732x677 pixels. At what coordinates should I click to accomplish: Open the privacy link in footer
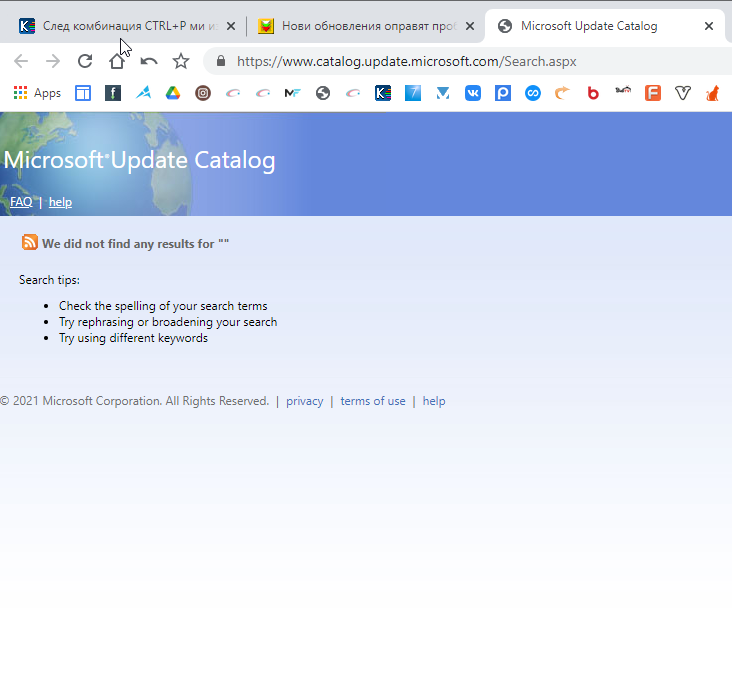pos(304,401)
